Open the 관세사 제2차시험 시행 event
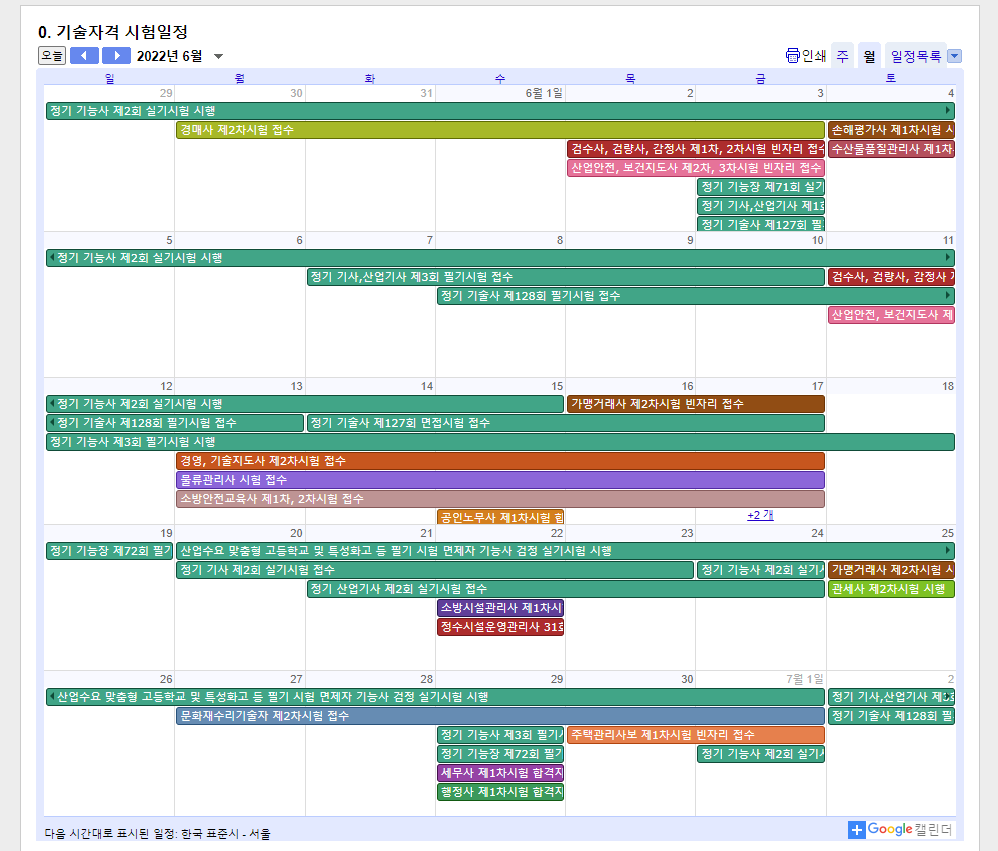The image size is (998, 851). click(890, 589)
